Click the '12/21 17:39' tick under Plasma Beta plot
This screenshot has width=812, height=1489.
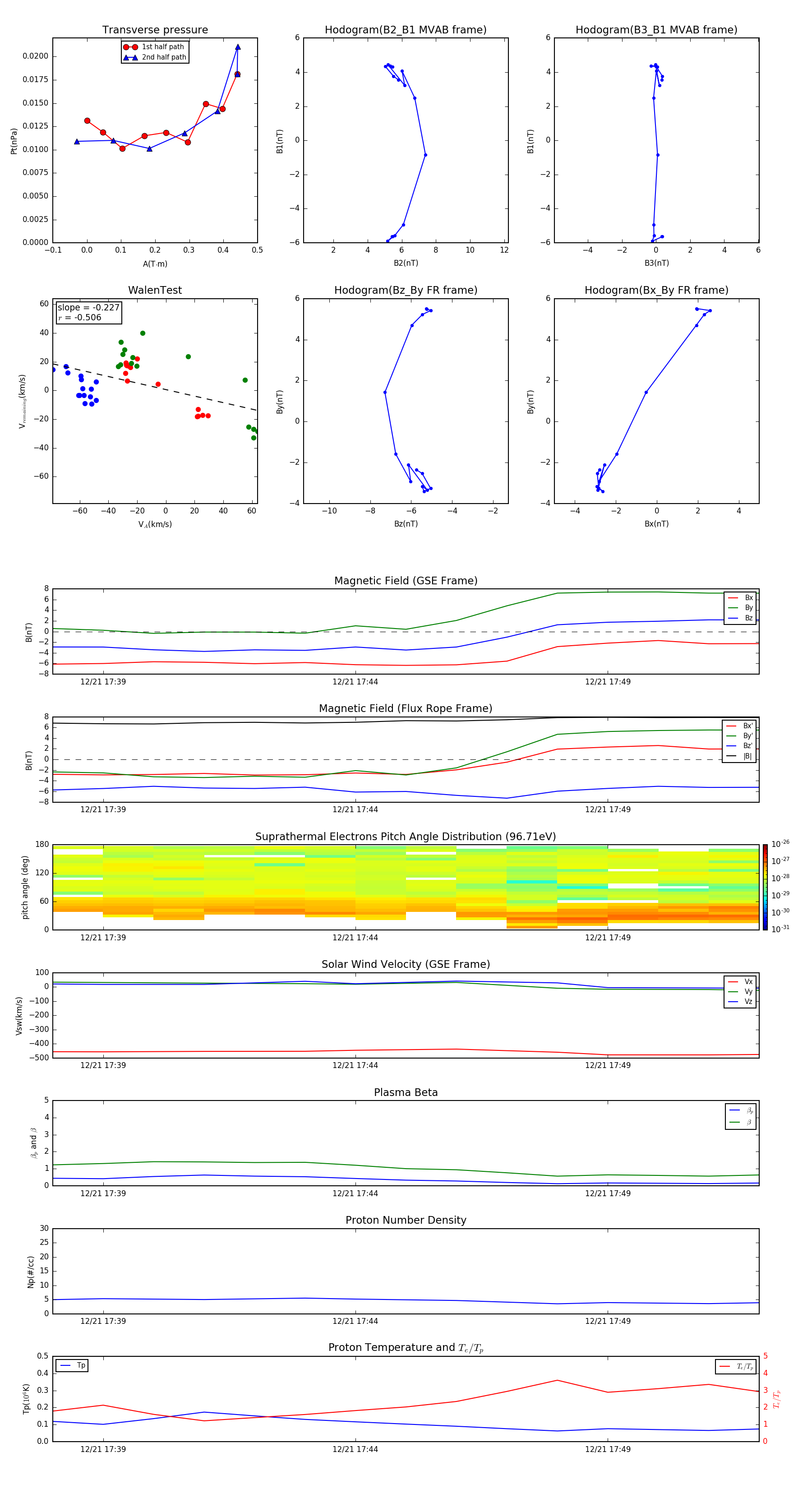pyautogui.click(x=103, y=1193)
